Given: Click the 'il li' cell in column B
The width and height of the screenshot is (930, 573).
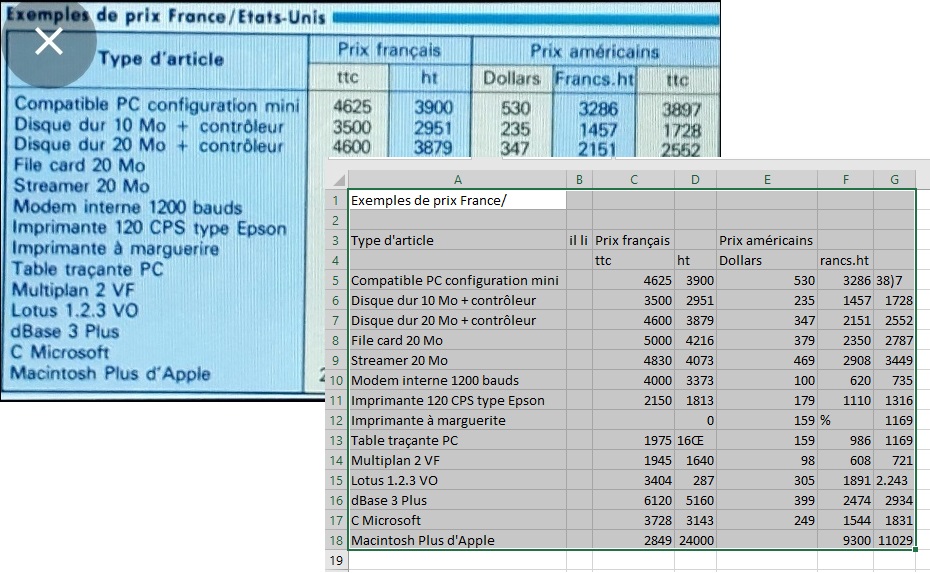Looking at the screenshot, I should pos(579,240).
